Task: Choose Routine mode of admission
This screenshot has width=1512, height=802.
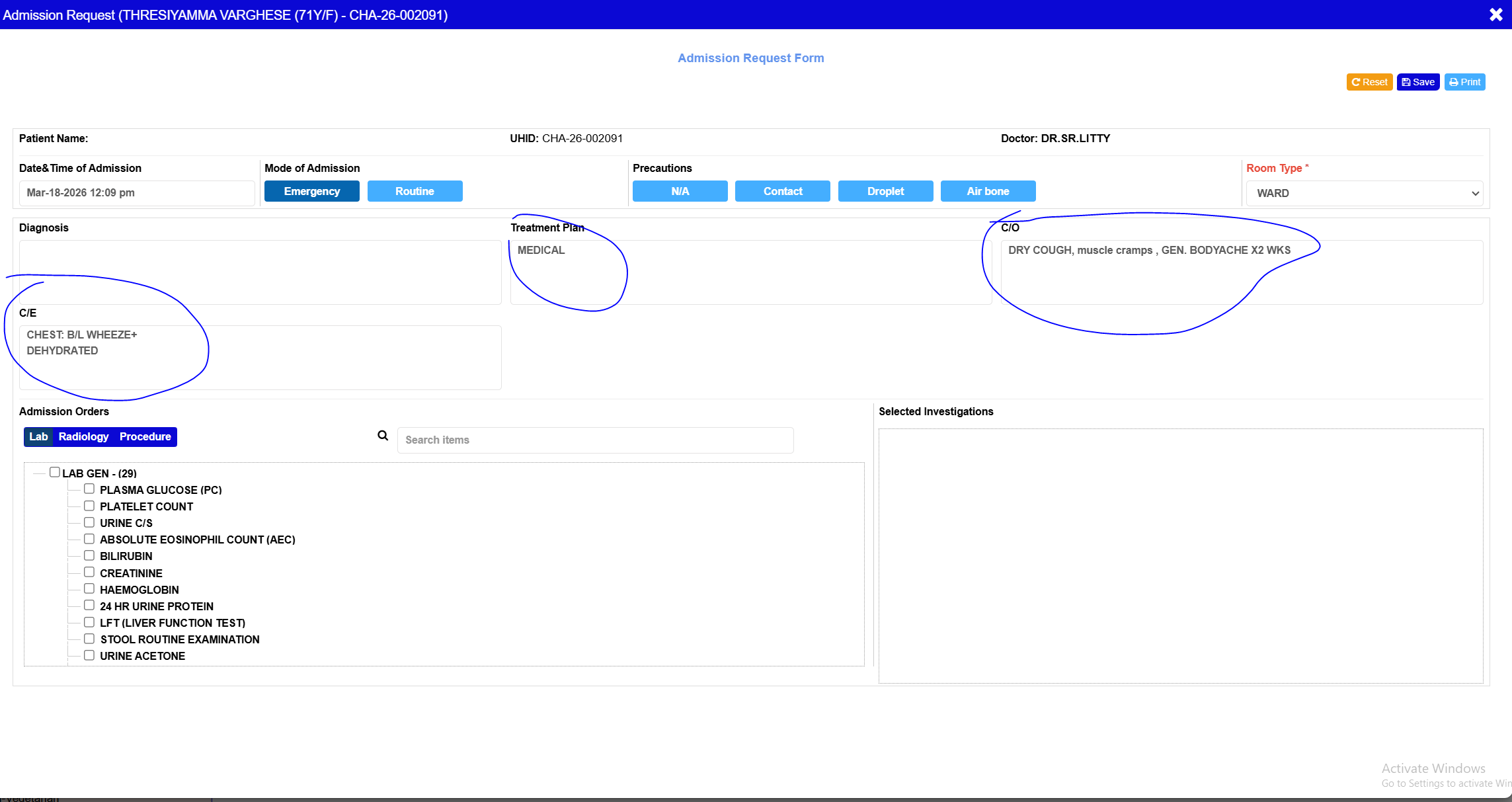Action: point(415,191)
